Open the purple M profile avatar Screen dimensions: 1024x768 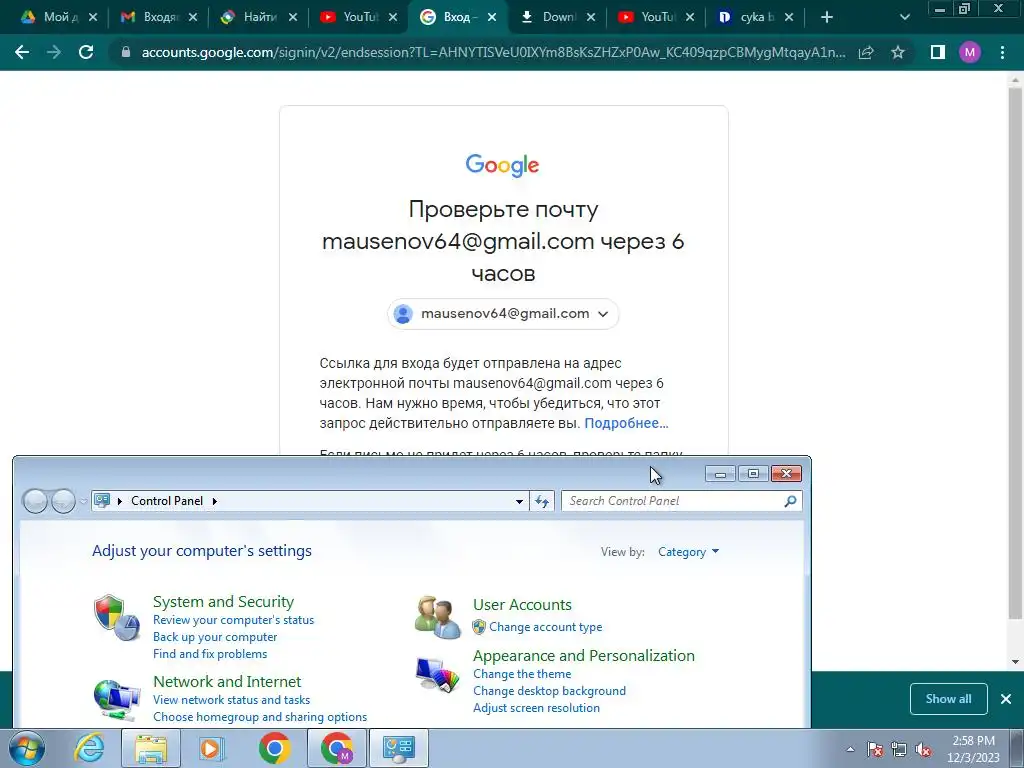tap(970, 52)
